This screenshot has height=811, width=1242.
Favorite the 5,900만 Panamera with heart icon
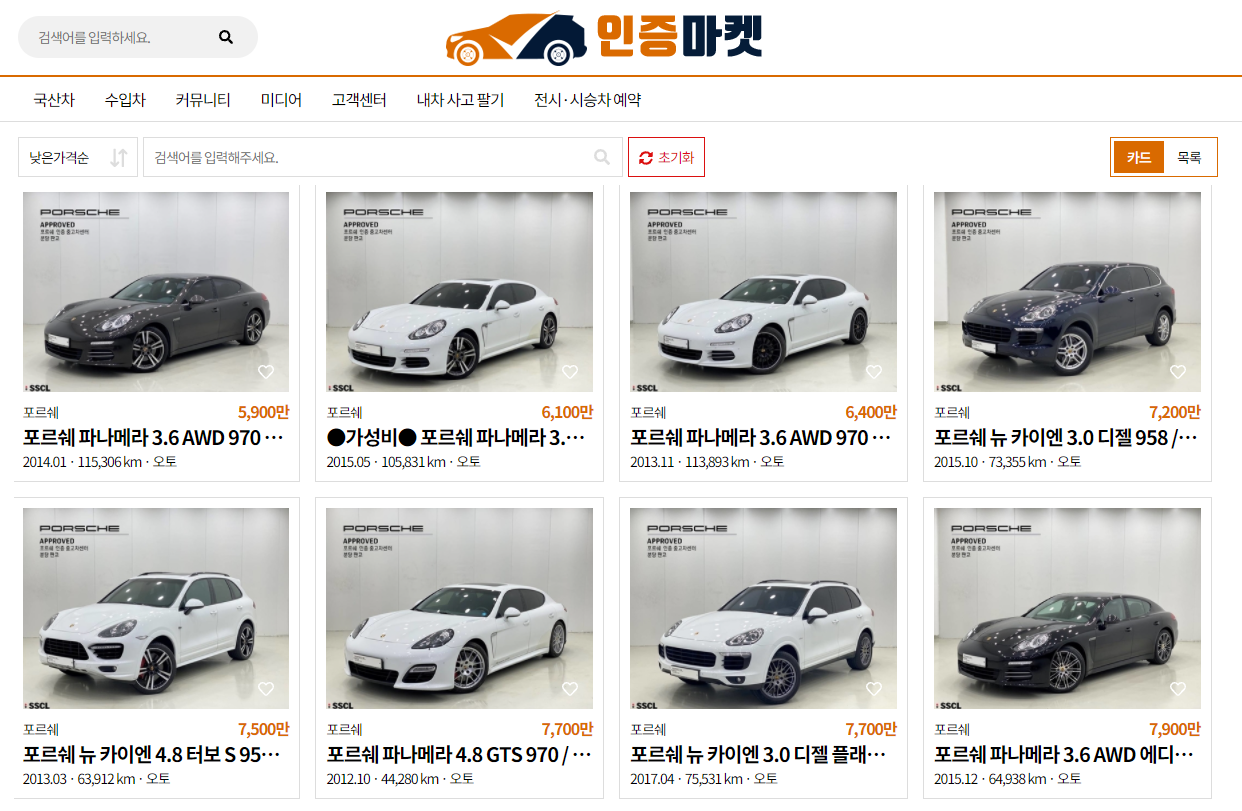coord(266,372)
